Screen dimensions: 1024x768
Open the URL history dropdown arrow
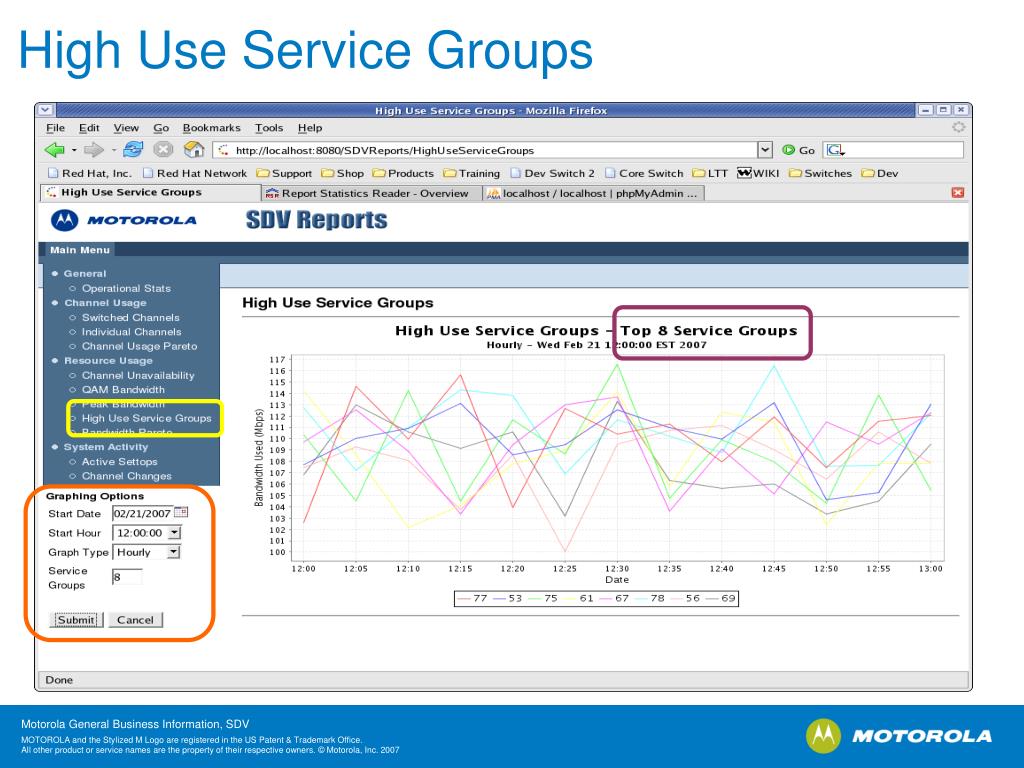(765, 150)
